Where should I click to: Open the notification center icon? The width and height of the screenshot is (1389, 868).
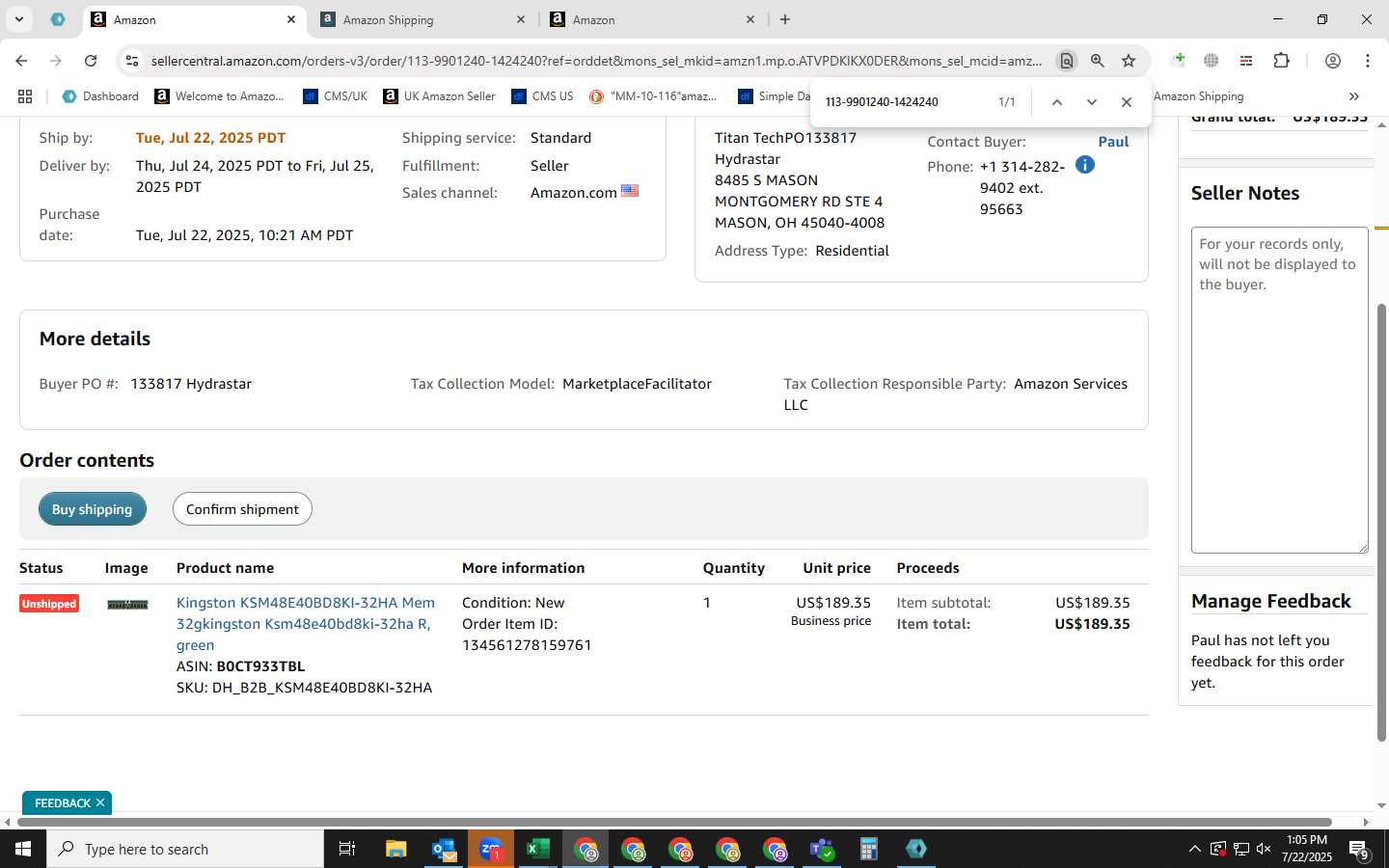pyautogui.click(x=1359, y=849)
